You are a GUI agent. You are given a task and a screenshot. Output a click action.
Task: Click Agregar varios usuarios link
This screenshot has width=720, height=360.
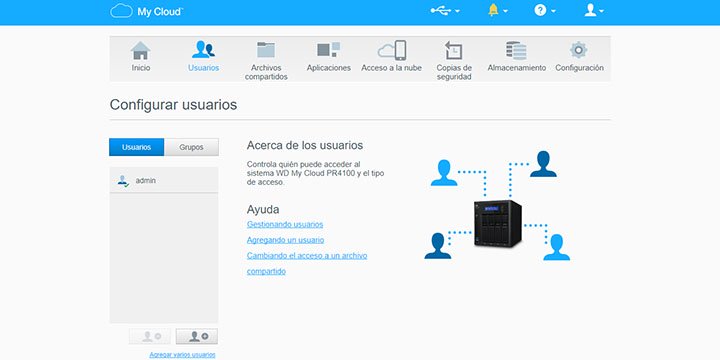[182, 354]
